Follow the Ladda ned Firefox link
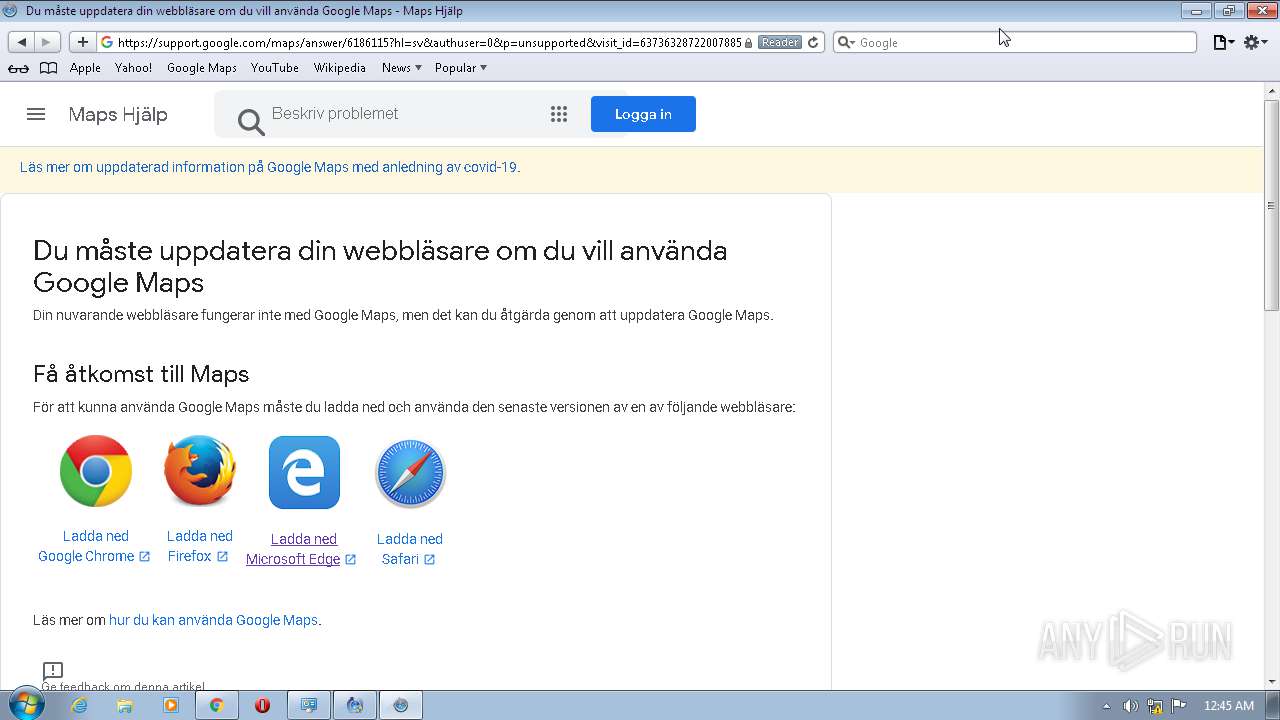Screen dimensions: 1280x720 pos(199,546)
